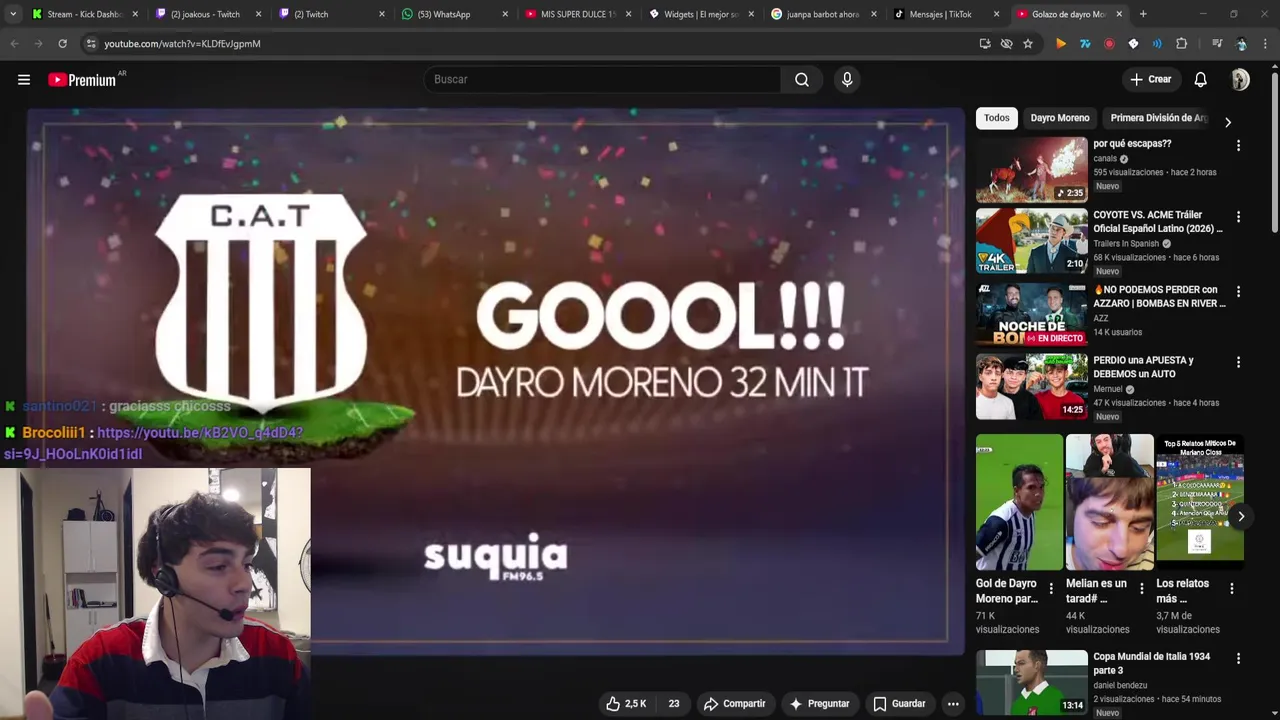Click the crossed-out eye icon in address bar

click(1007, 44)
